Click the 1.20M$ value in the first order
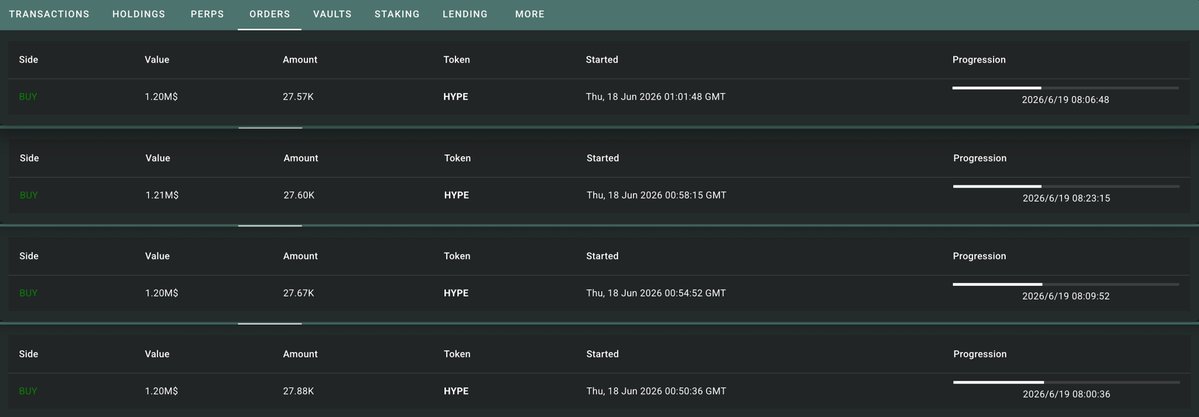Viewport: 1199px width, 417px height. [161, 97]
